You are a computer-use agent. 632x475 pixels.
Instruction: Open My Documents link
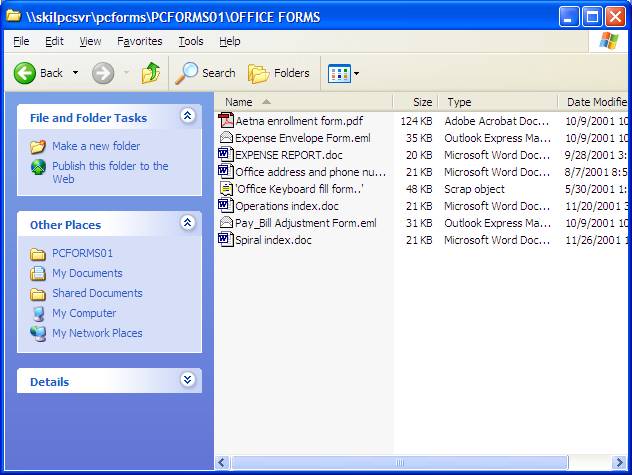pos(87,273)
